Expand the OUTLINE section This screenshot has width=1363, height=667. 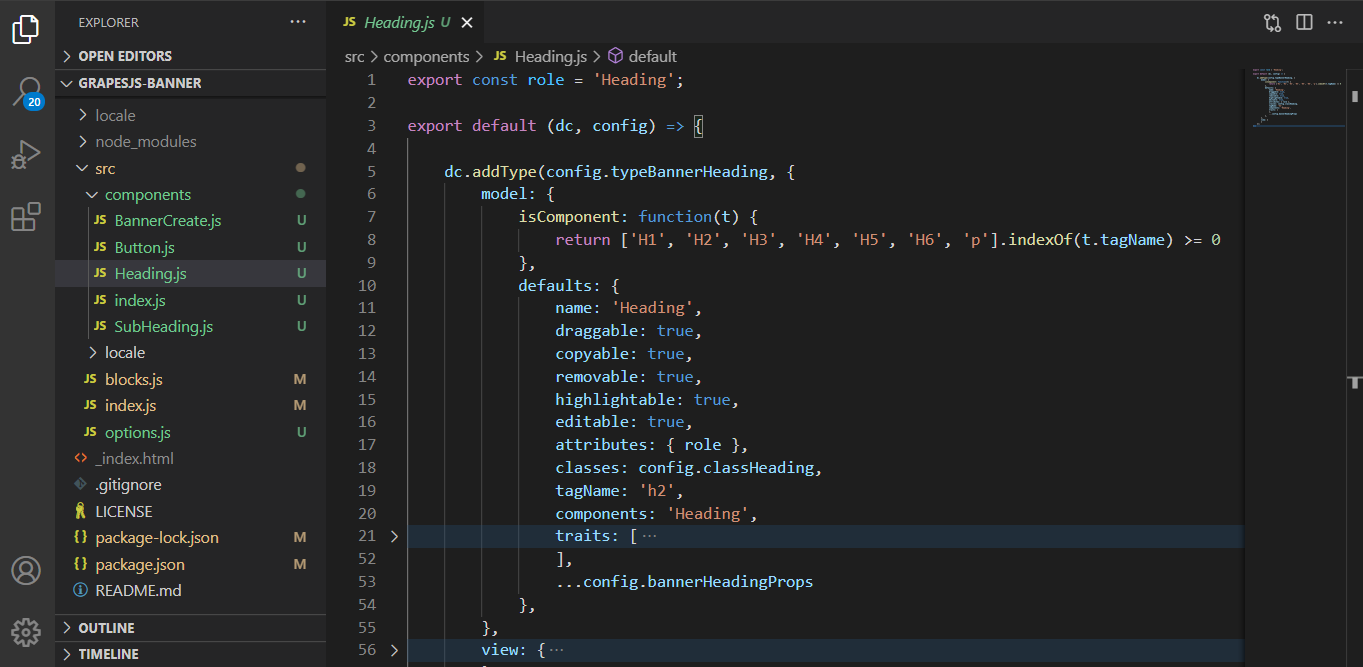click(x=190, y=628)
